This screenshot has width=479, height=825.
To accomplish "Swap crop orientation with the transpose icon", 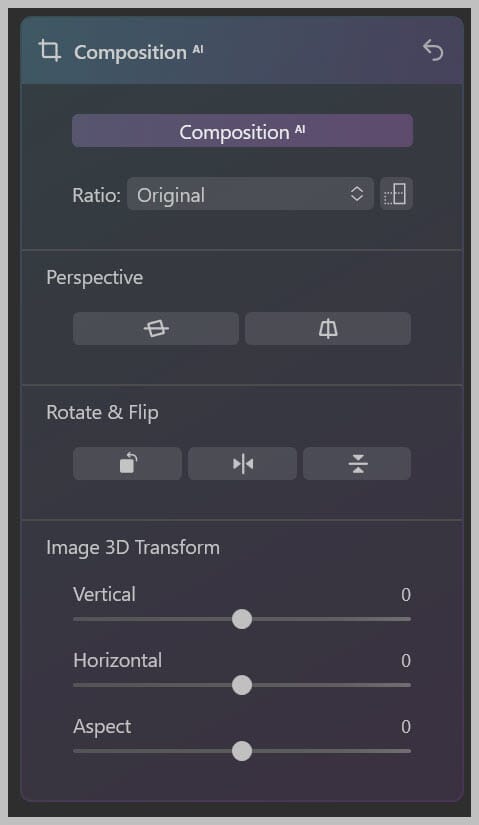I will click(396, 194).
